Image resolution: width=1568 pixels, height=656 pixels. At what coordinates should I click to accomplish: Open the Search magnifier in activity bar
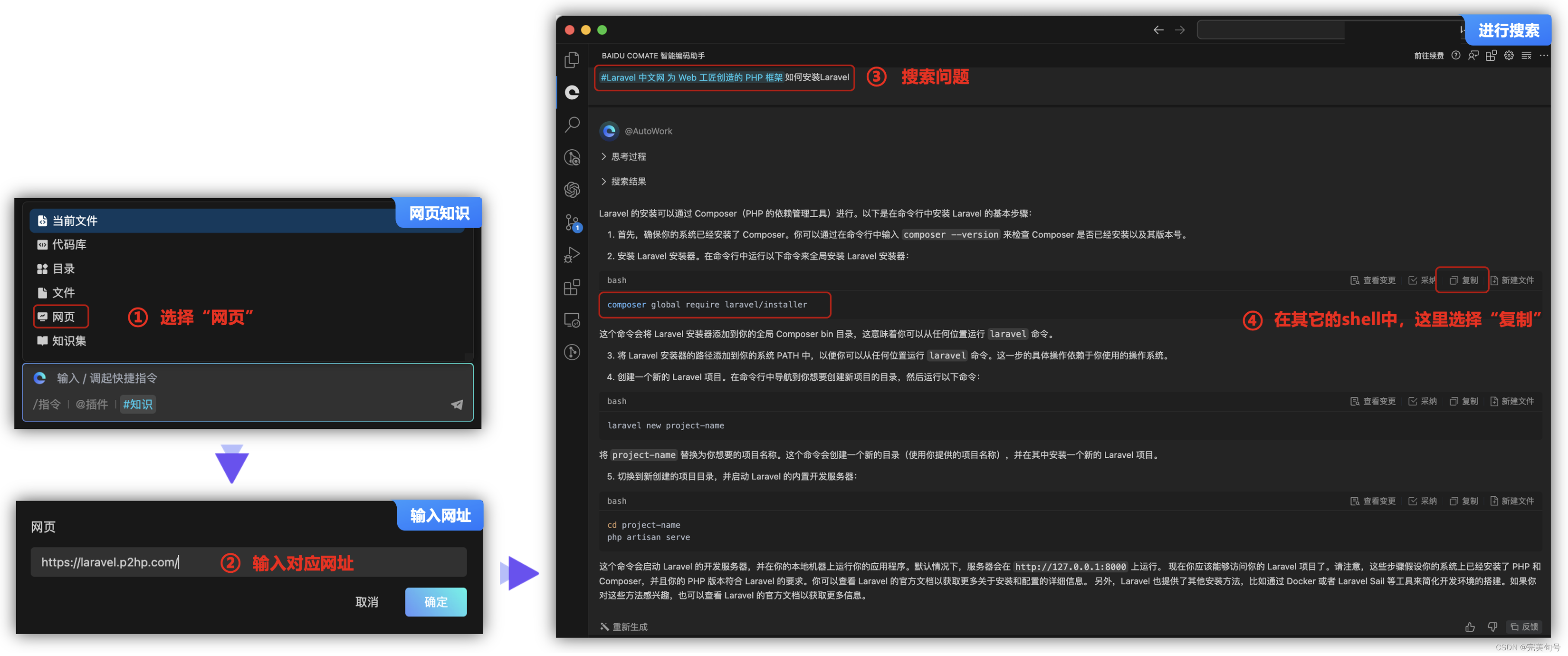point(572,125)
